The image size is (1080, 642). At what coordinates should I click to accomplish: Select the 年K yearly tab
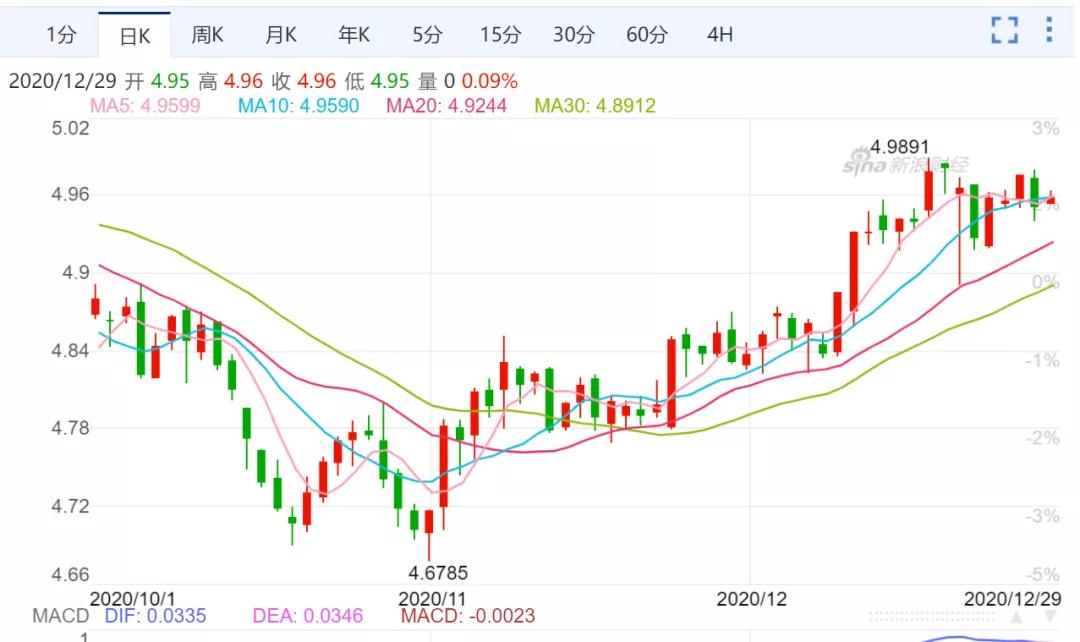pyautogui.click(x=353, y=34)
